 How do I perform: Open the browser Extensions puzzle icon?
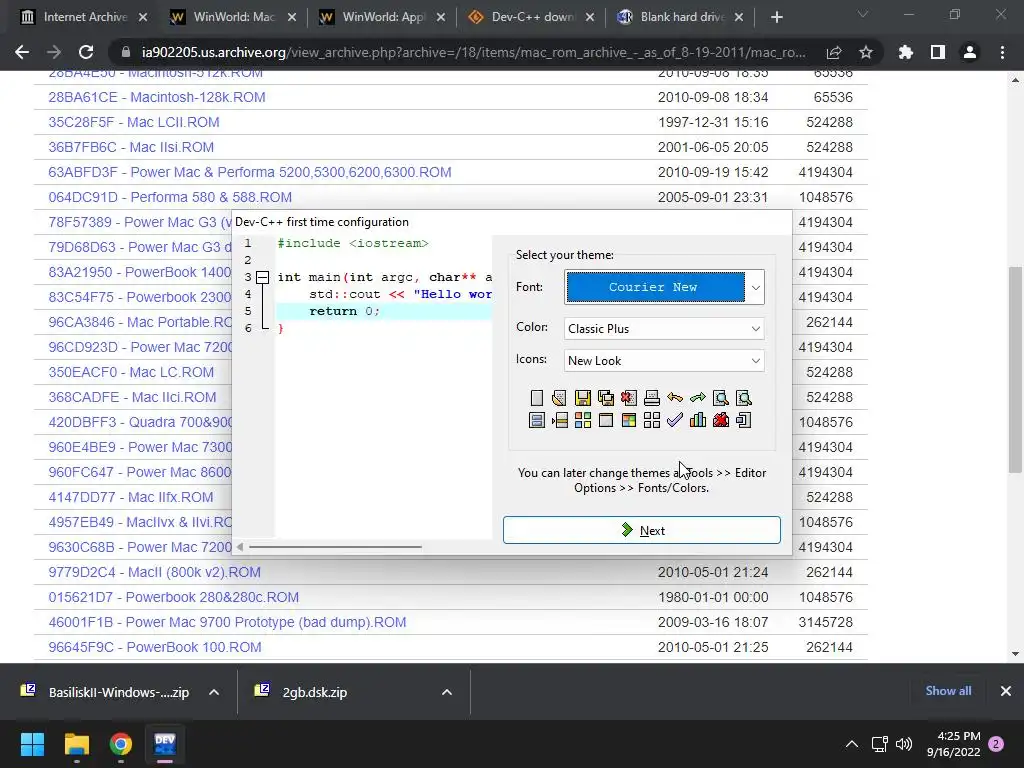pos(906,52)
